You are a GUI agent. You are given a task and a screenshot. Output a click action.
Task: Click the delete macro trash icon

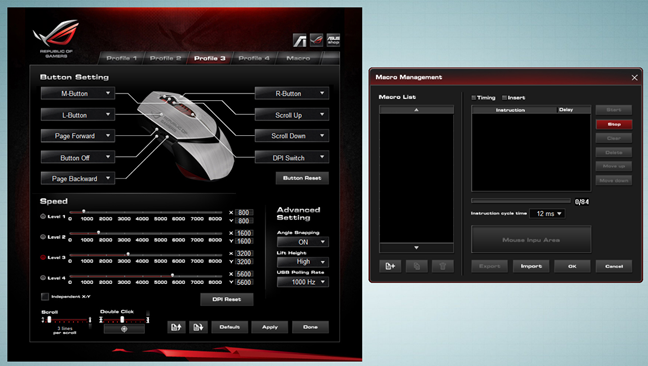tap(443, 266)
